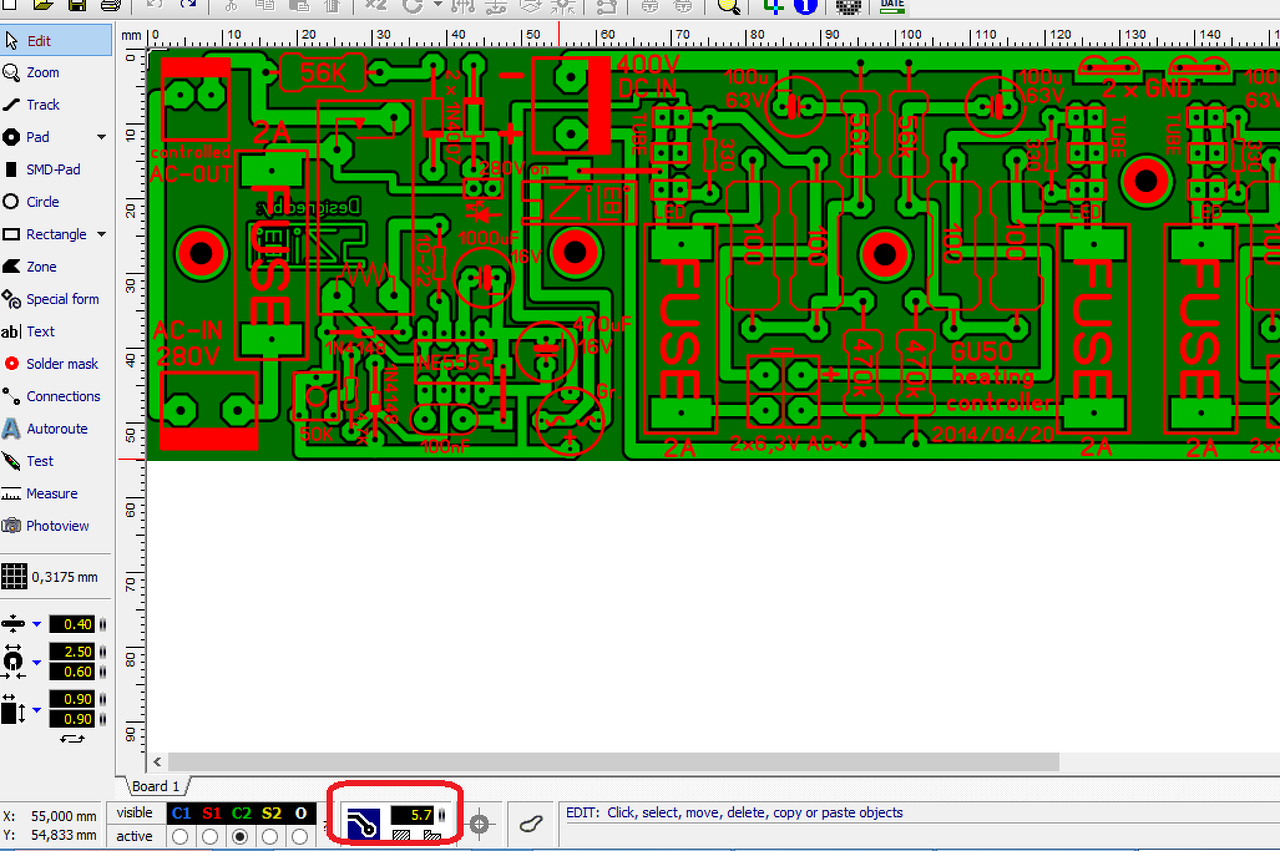Open SMD pad size presets dropdown

pyautogui.click(x=37, y=710)
